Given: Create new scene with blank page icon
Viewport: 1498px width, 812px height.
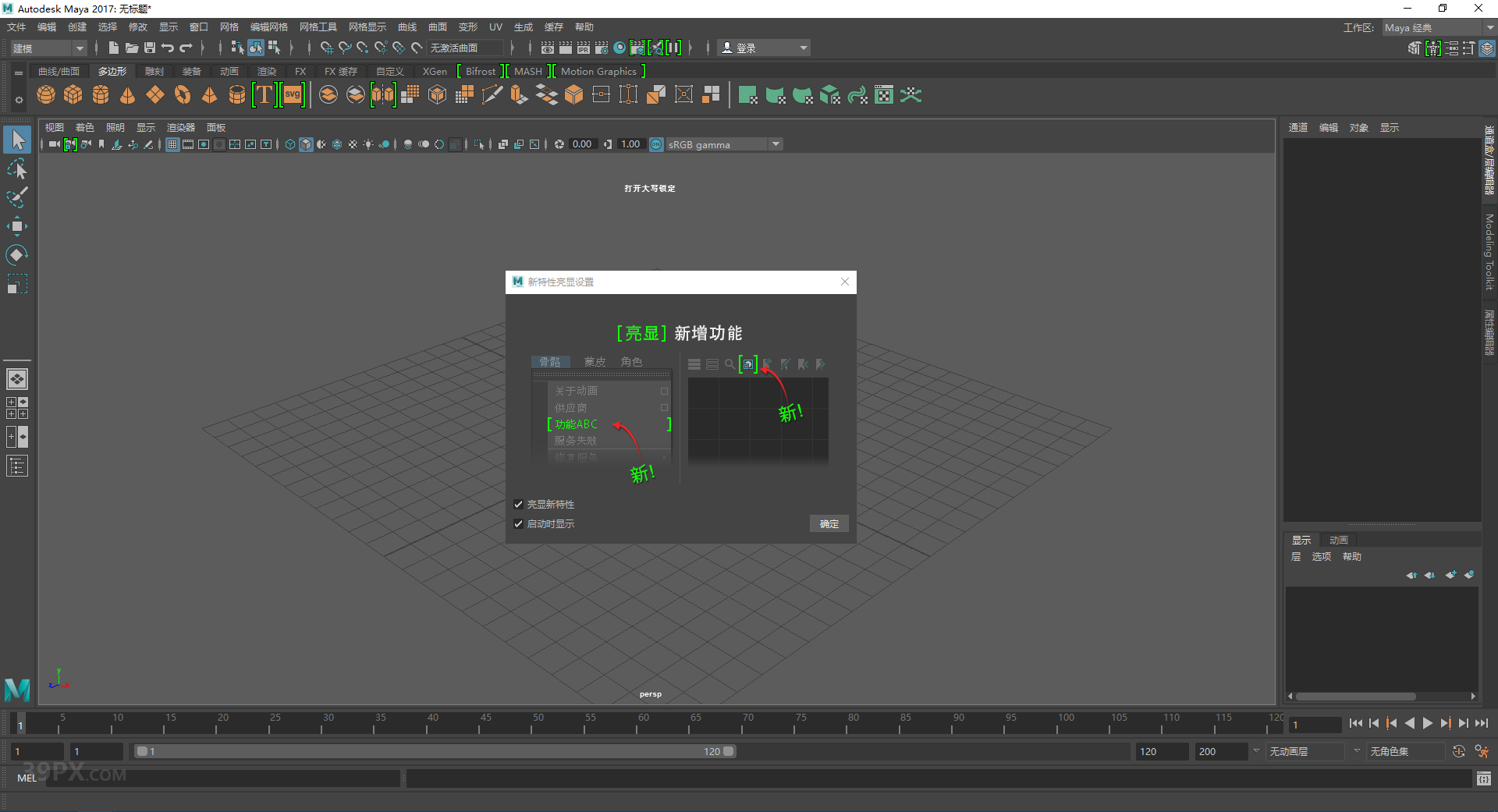Looking at the screenshot, I should click(114, 48).
